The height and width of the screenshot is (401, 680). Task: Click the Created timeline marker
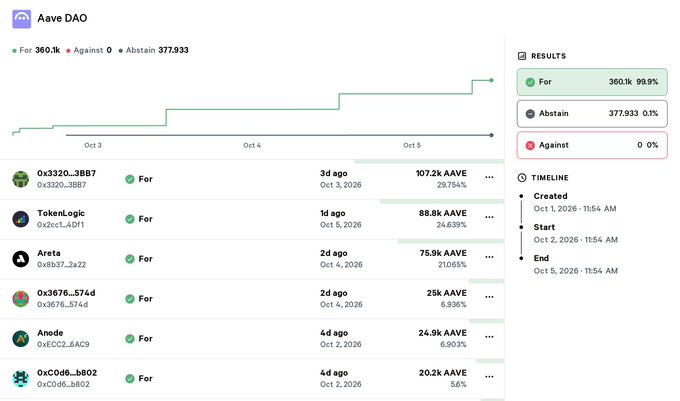click(521, 196)
